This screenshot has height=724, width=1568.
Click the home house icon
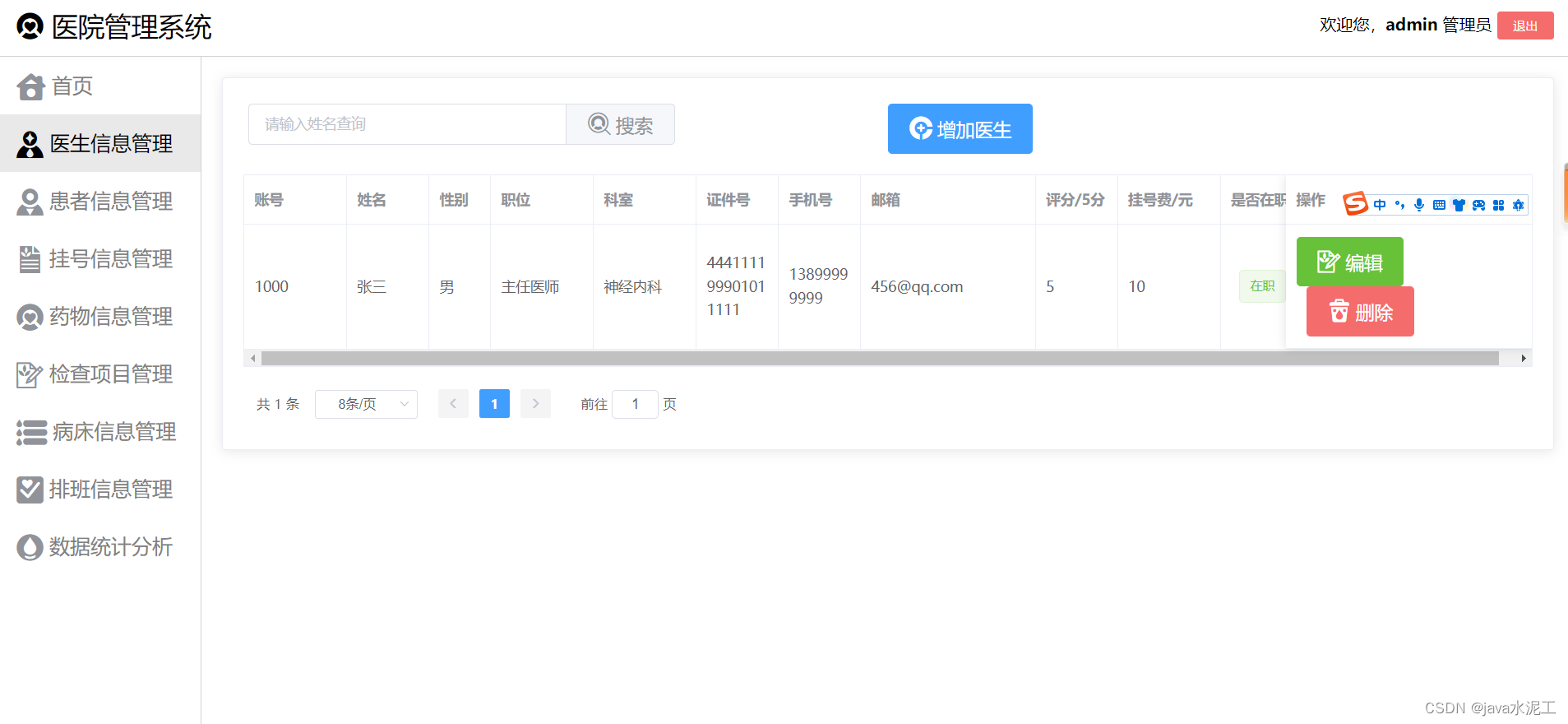tap(30, 86)
